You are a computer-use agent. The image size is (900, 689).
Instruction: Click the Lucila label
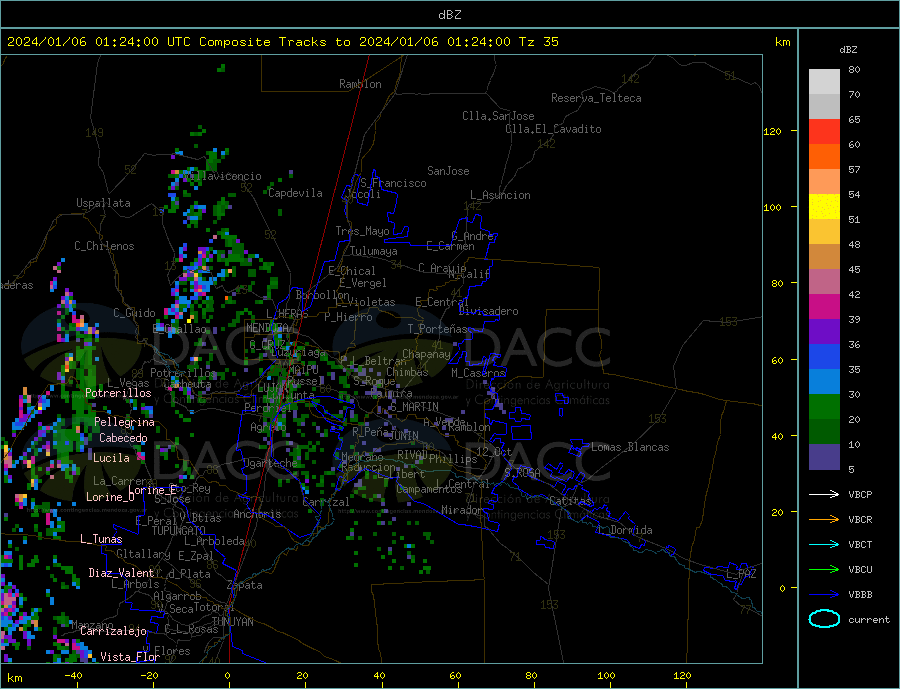[x=111, y=458]
